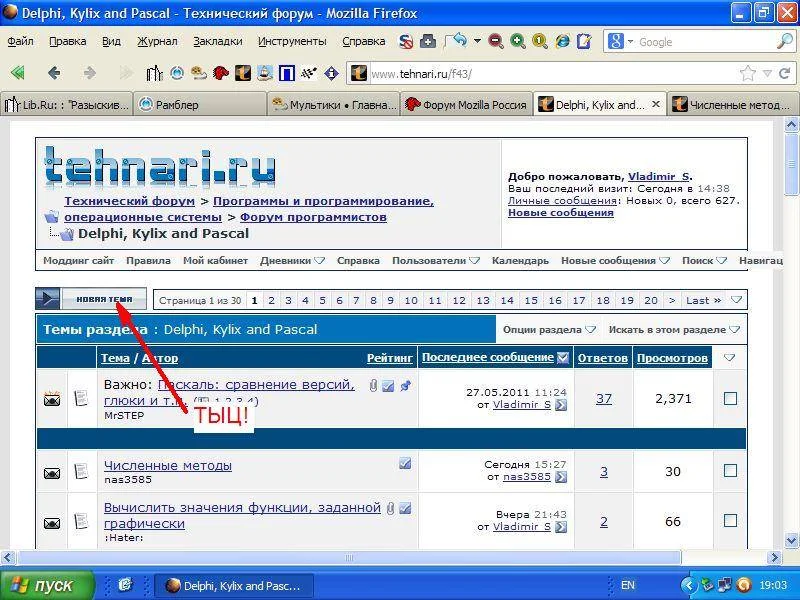Click the Internet Explorer 'e' toolbar icon
800x600 pixels.
(x=562, y=41)
